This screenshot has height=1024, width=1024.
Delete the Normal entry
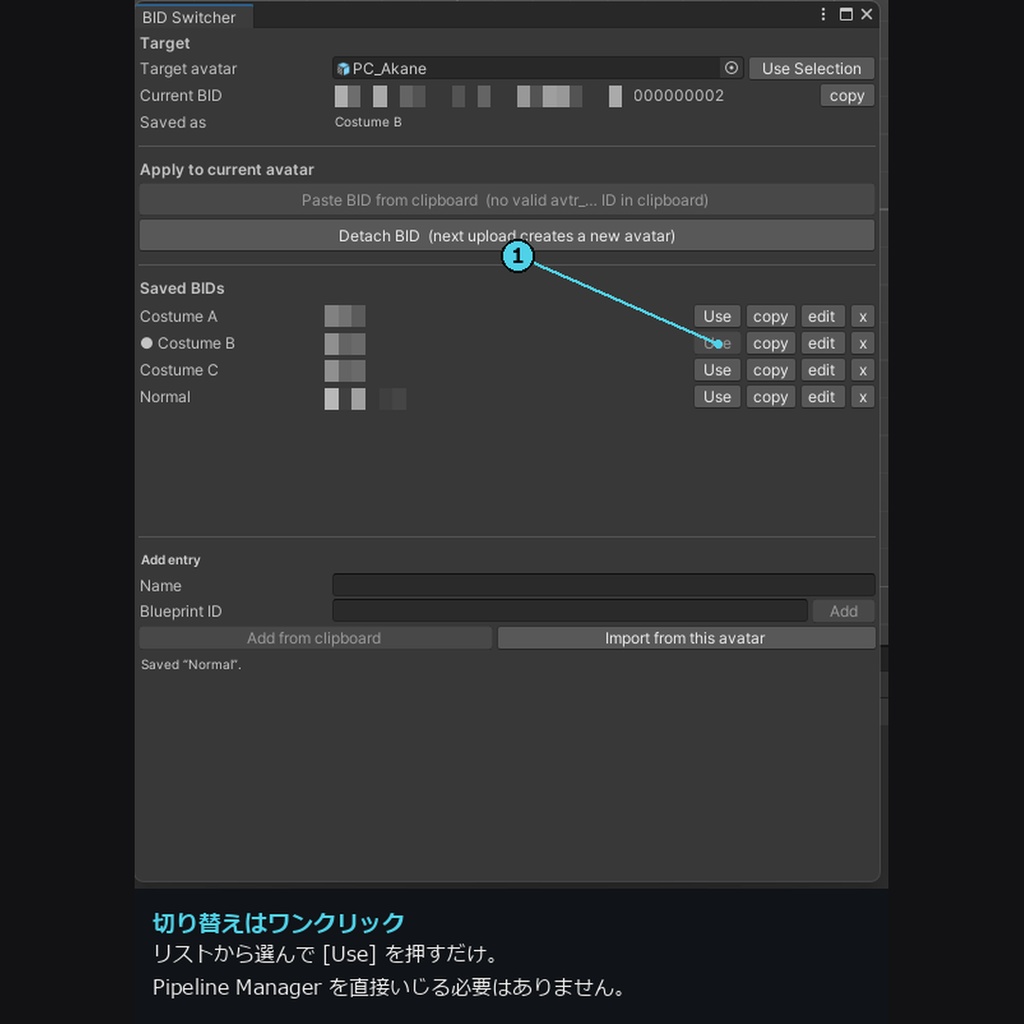[863, 396]
